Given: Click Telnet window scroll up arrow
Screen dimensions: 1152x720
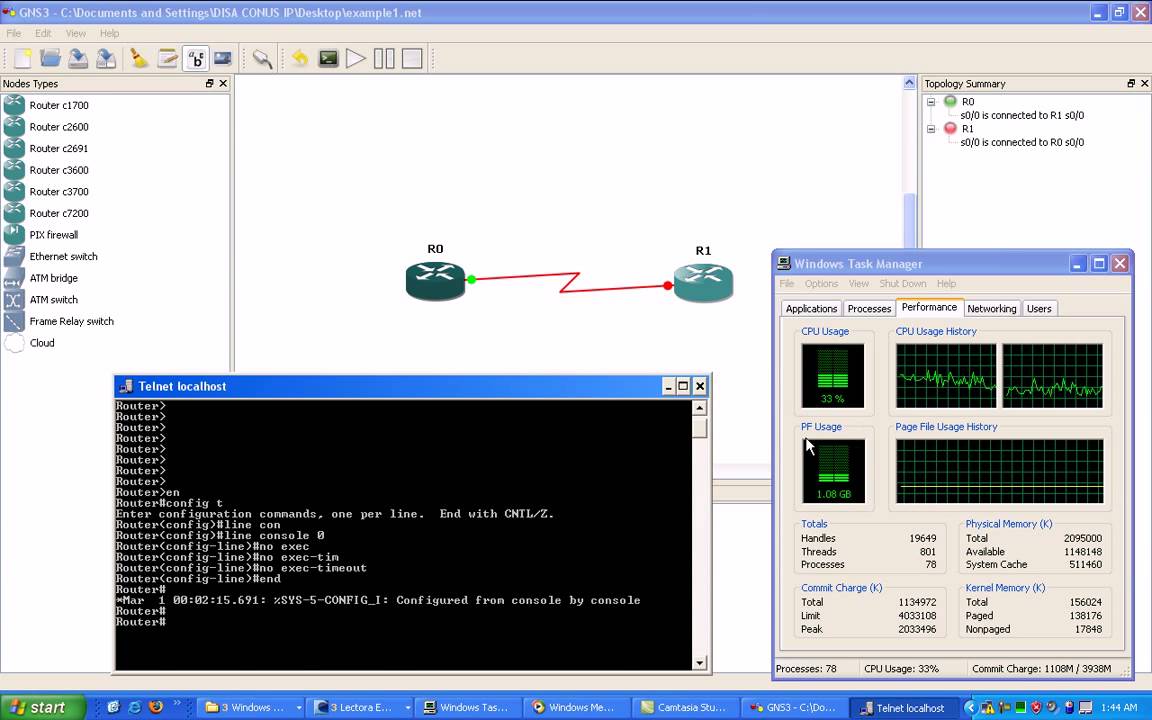Looking at the screenshot, I should pos(699,408).
